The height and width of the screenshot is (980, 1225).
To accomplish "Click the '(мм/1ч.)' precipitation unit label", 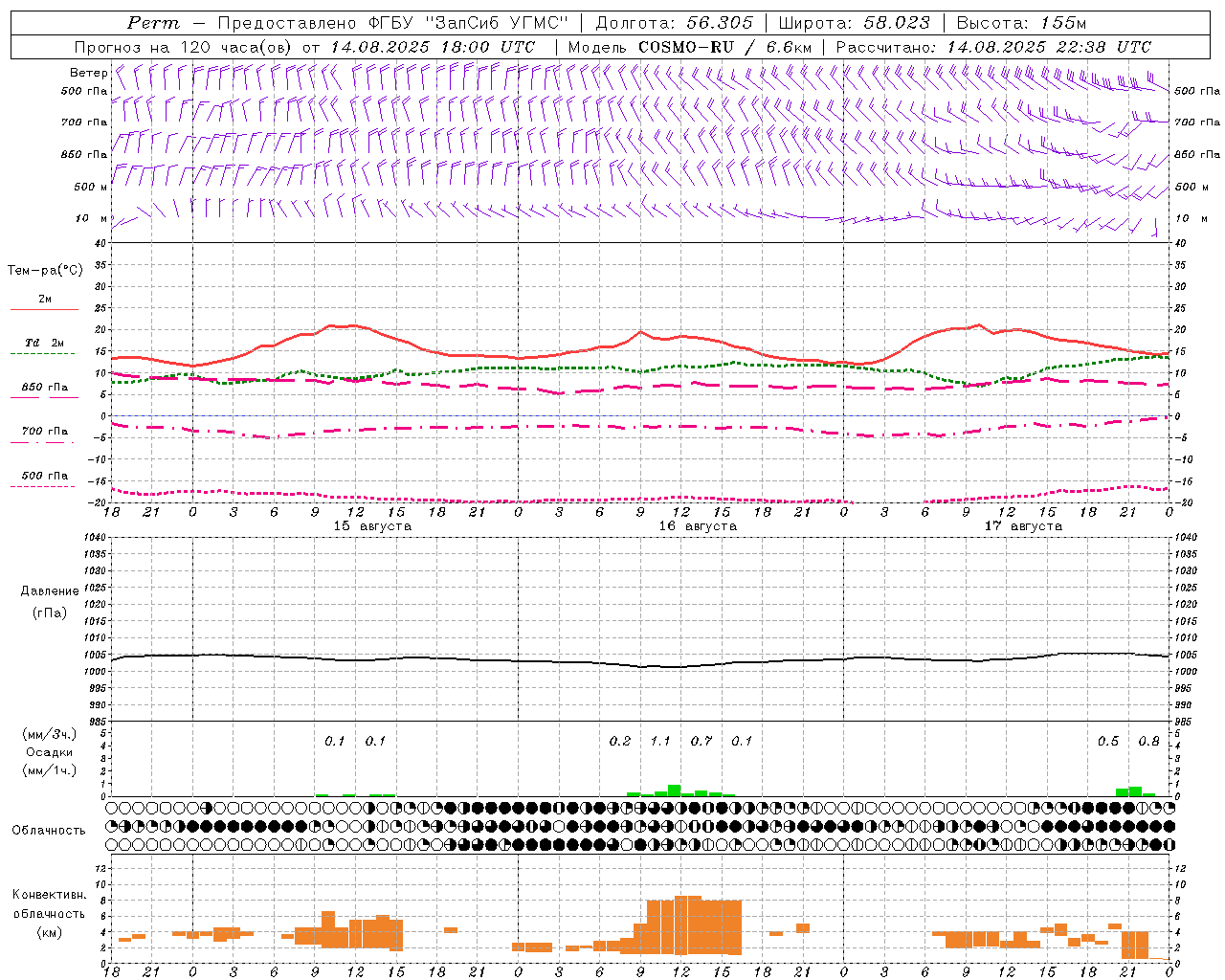I will (x=50, y=770).
